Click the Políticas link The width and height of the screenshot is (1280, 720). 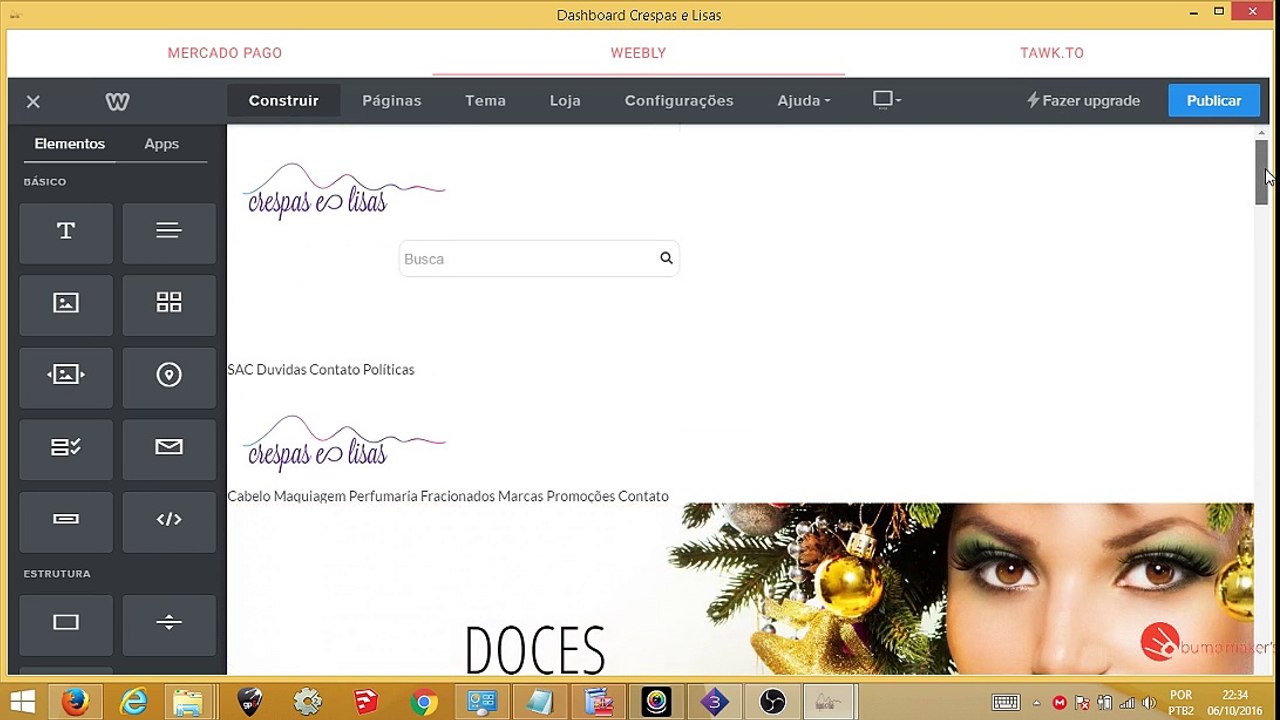coord(388,370)
